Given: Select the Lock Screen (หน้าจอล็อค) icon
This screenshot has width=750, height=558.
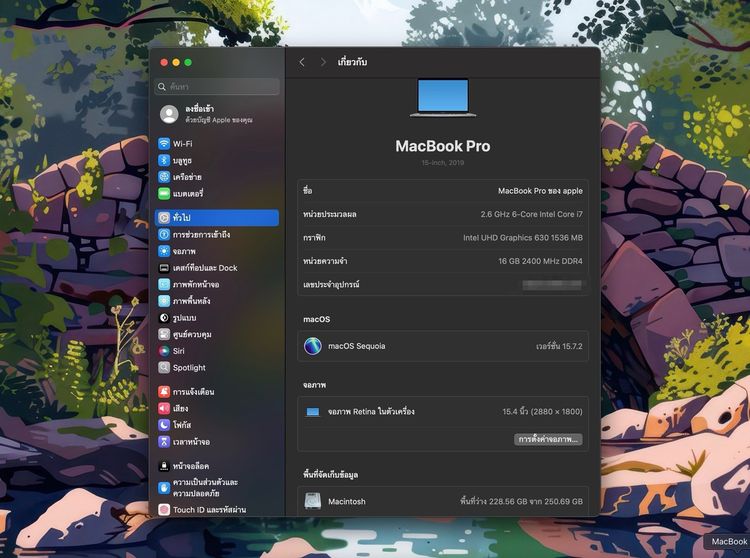Looking at the screenshot, I should (x=164, y=466).
